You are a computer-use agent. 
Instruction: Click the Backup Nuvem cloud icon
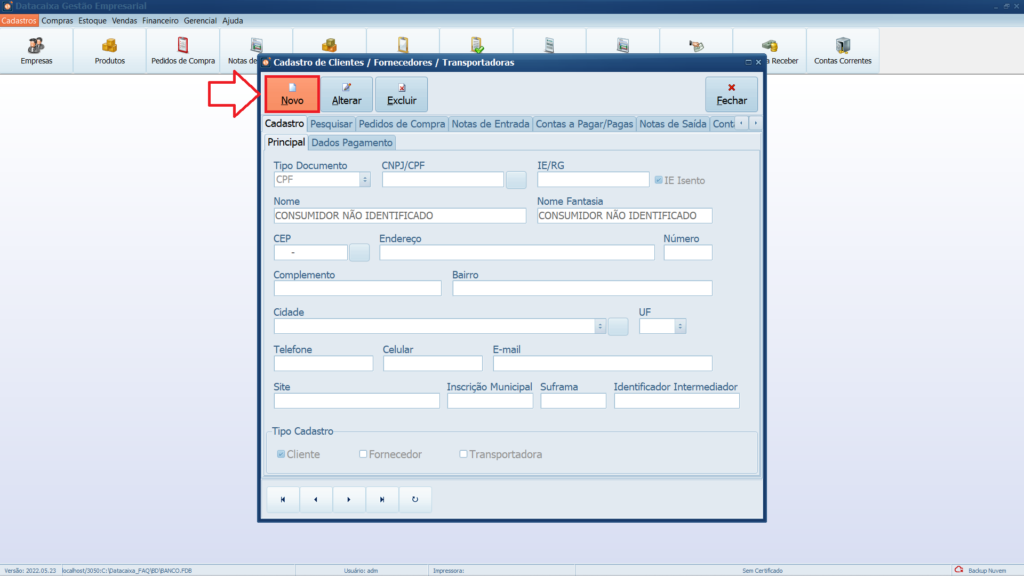(959, 570)
